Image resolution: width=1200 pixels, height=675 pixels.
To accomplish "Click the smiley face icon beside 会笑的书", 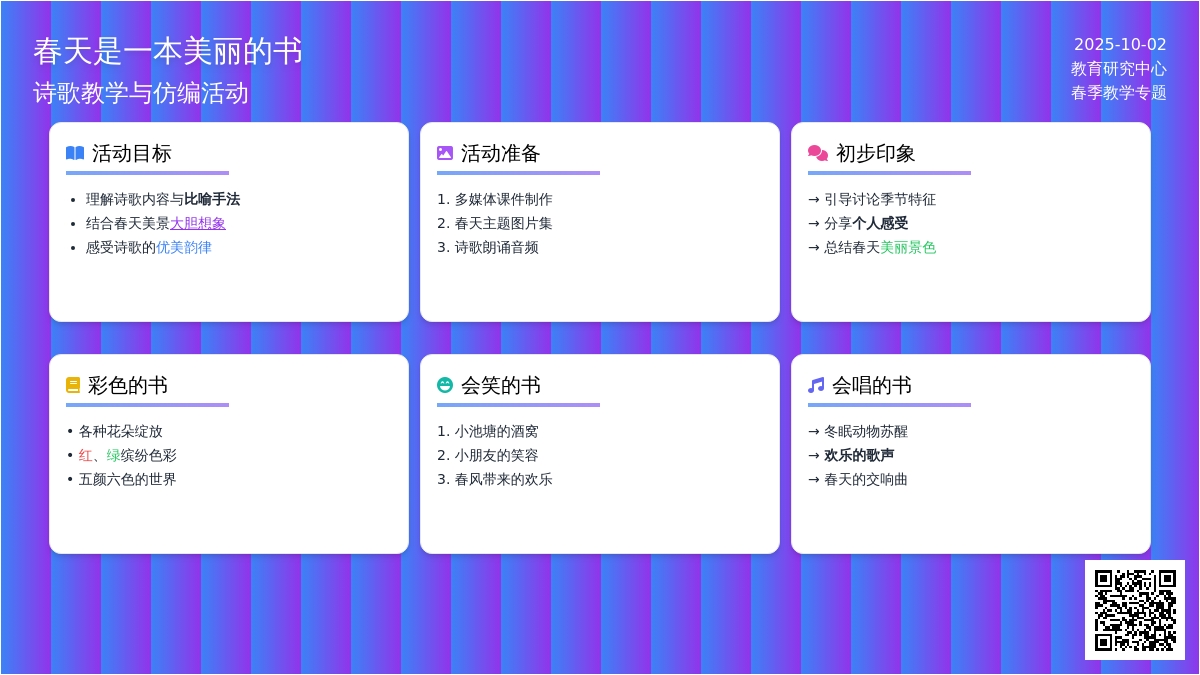I will [445, 385].
